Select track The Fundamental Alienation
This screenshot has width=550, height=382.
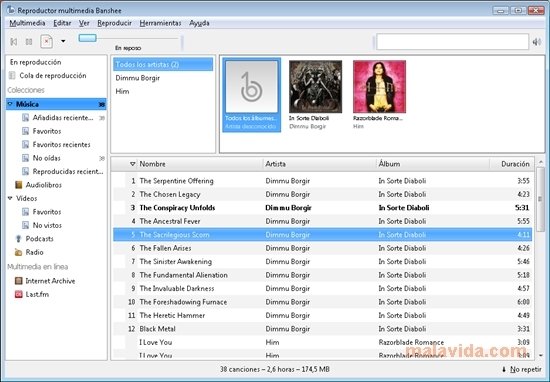click(x=322, y=275)
